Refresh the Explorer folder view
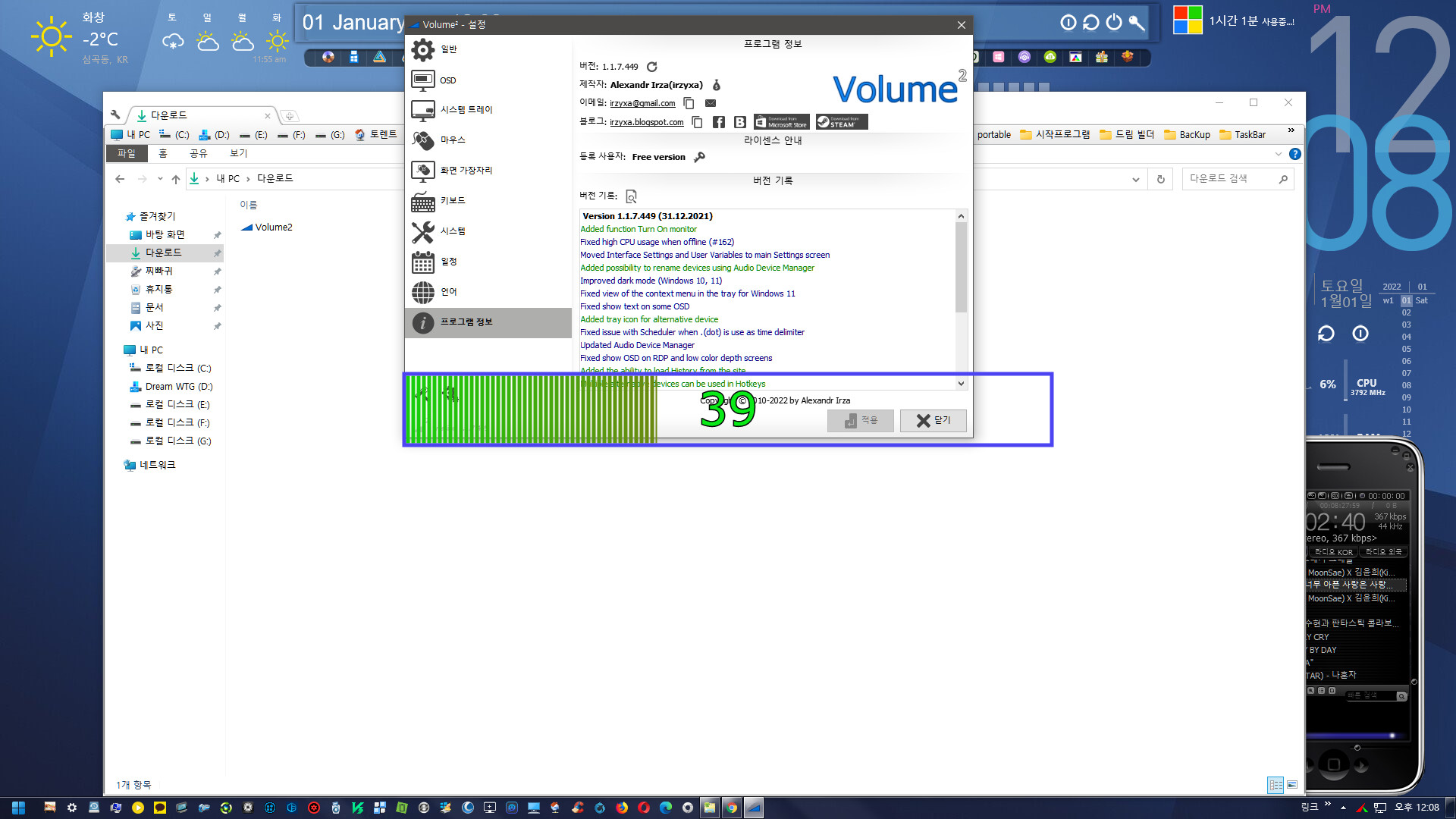Image resolution: width=1456 pixels, height=819 pixels. point(1160,180)
